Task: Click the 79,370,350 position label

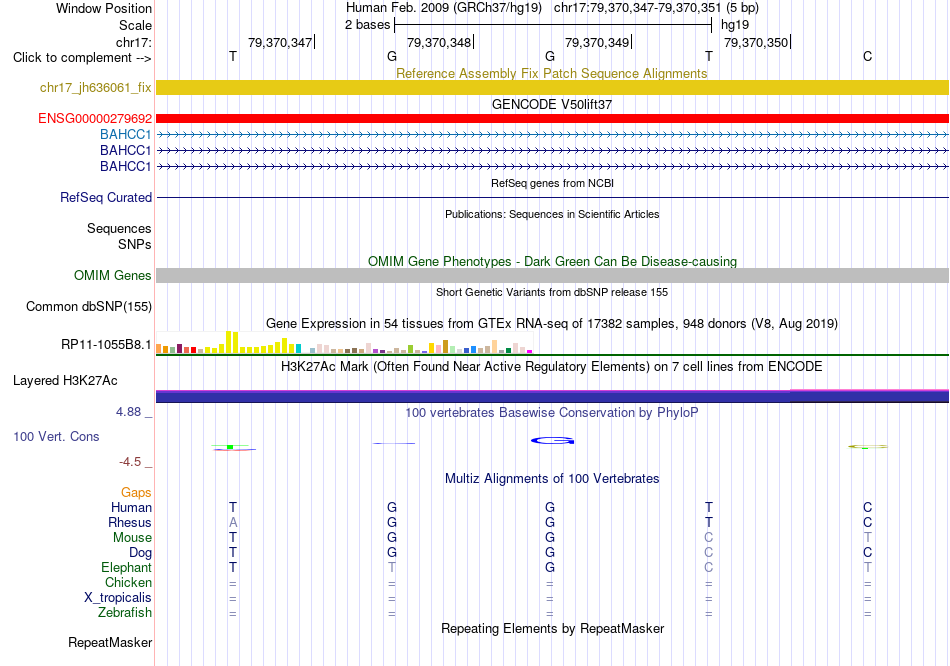Action: pyautogui.click(x=756, y=42)
